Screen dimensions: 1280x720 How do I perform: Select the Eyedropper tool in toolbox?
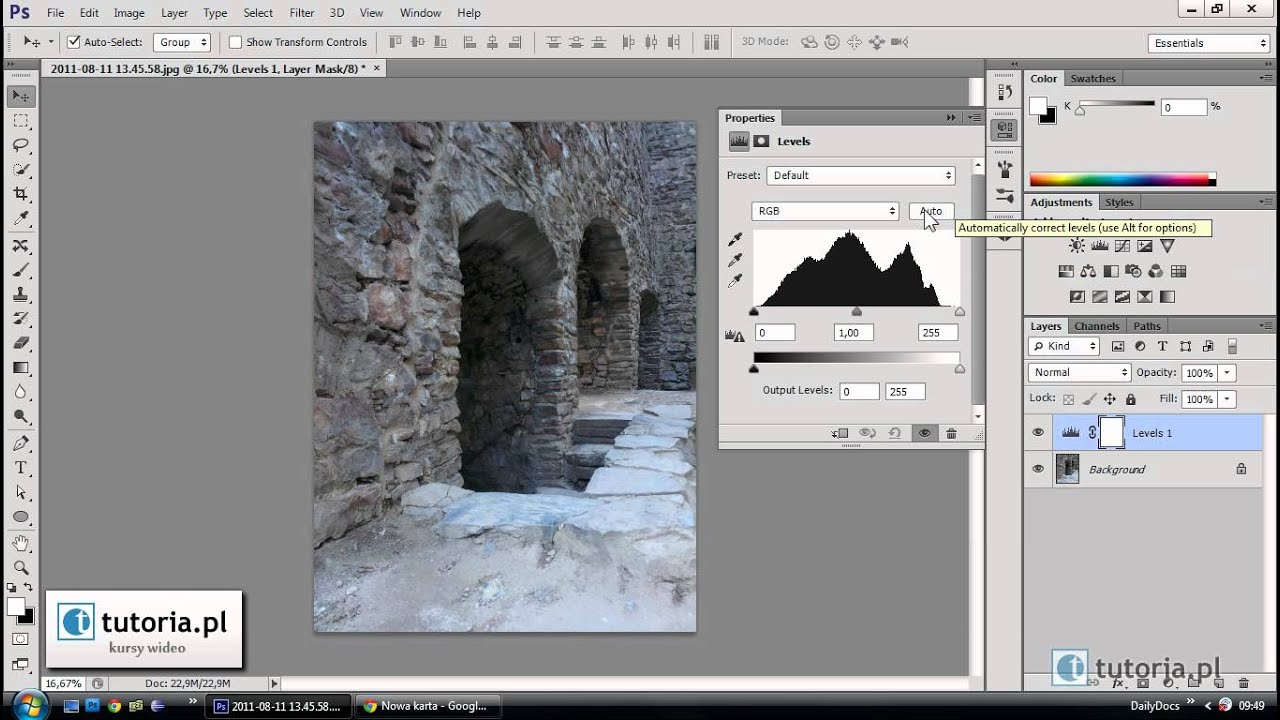pyautogui.click(x=21, y=219)
